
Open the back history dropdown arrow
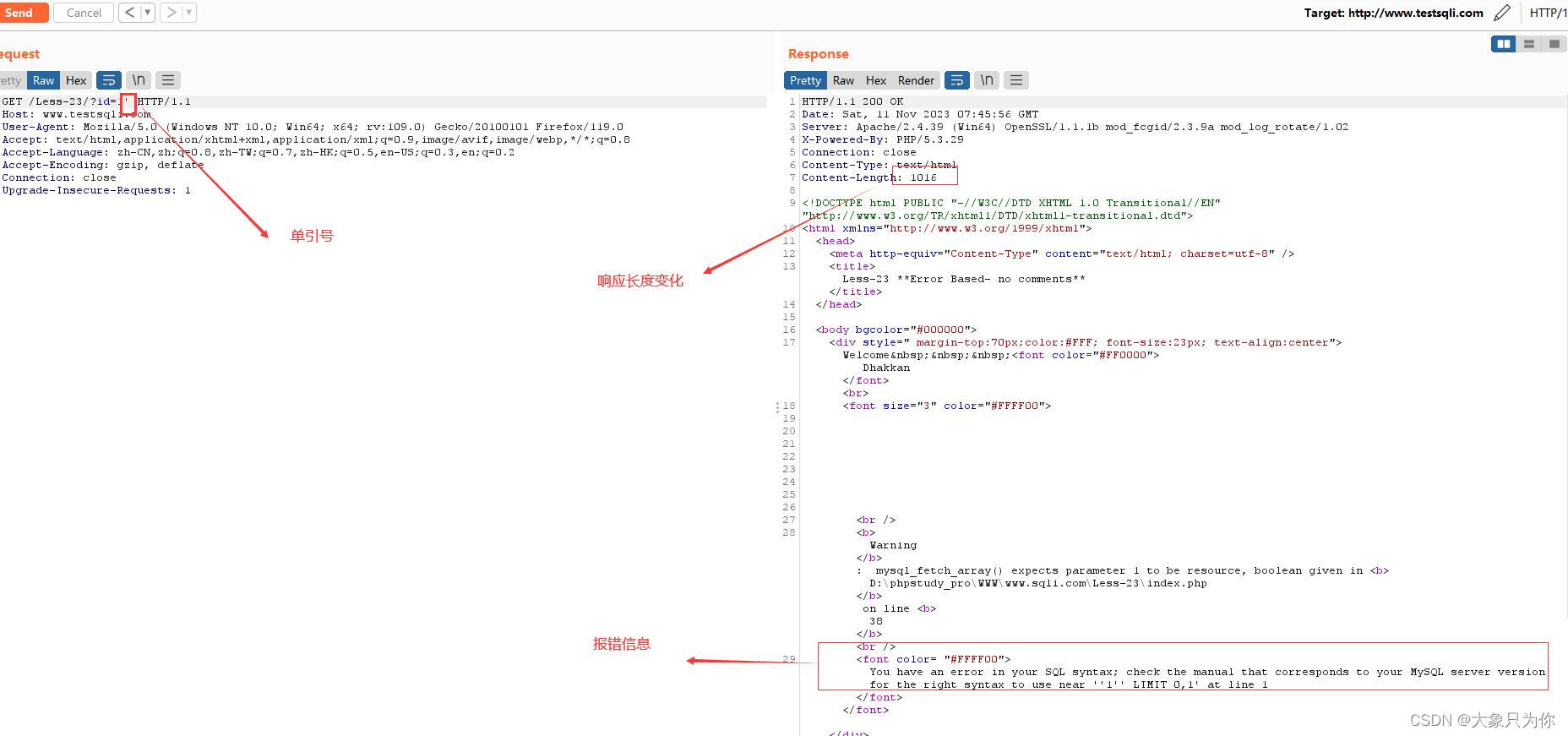pos(148,13)
